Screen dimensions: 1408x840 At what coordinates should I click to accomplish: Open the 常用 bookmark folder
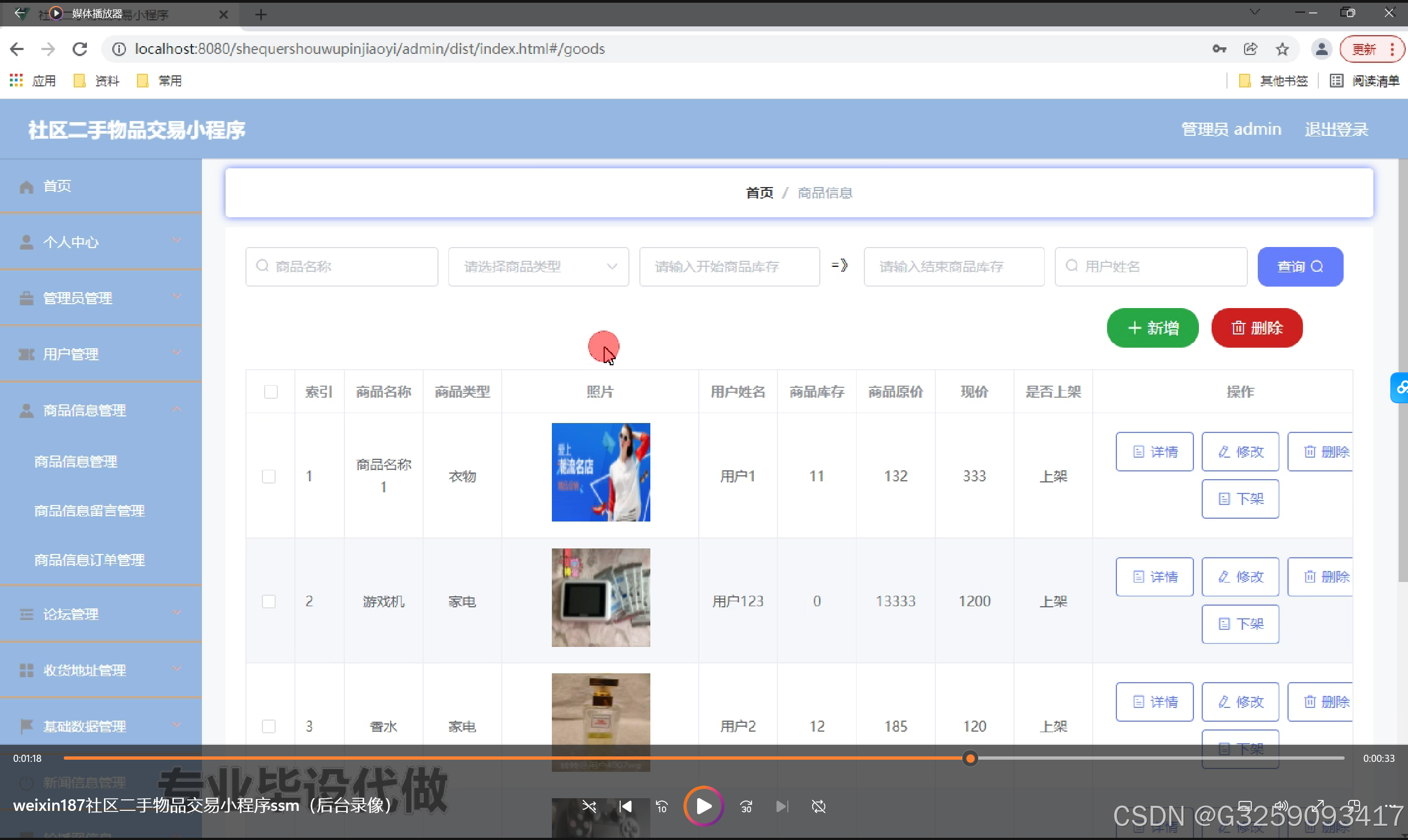coord(160,81)
